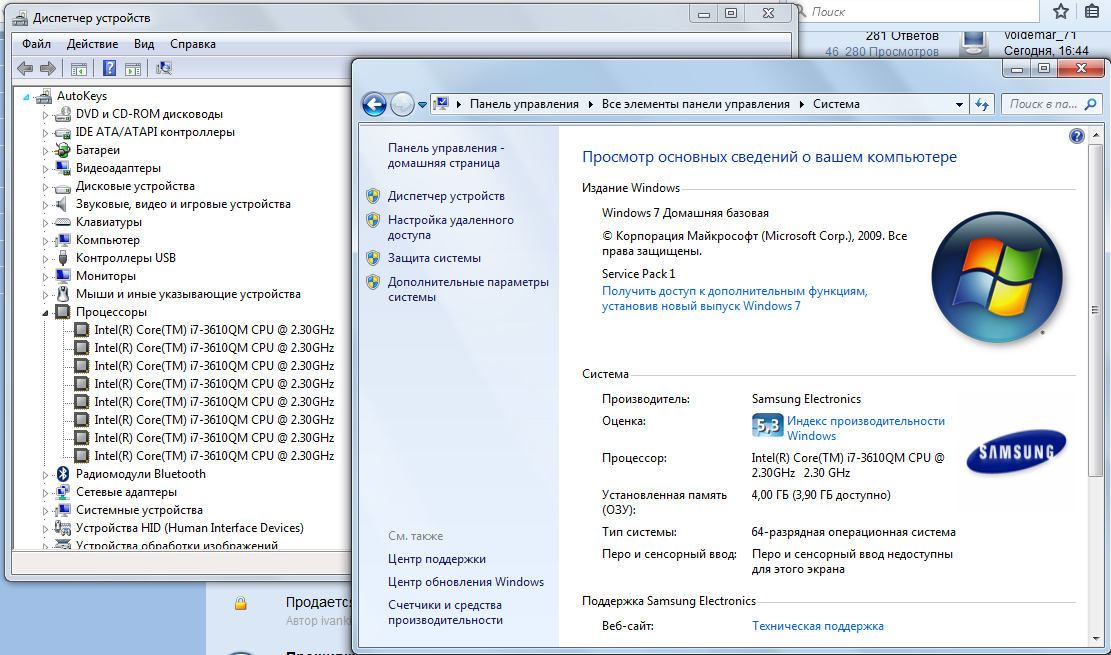This screenshot has height=655, width=1111.
Task: Click the 5,3 performance score badge
Action: [767, 425]
